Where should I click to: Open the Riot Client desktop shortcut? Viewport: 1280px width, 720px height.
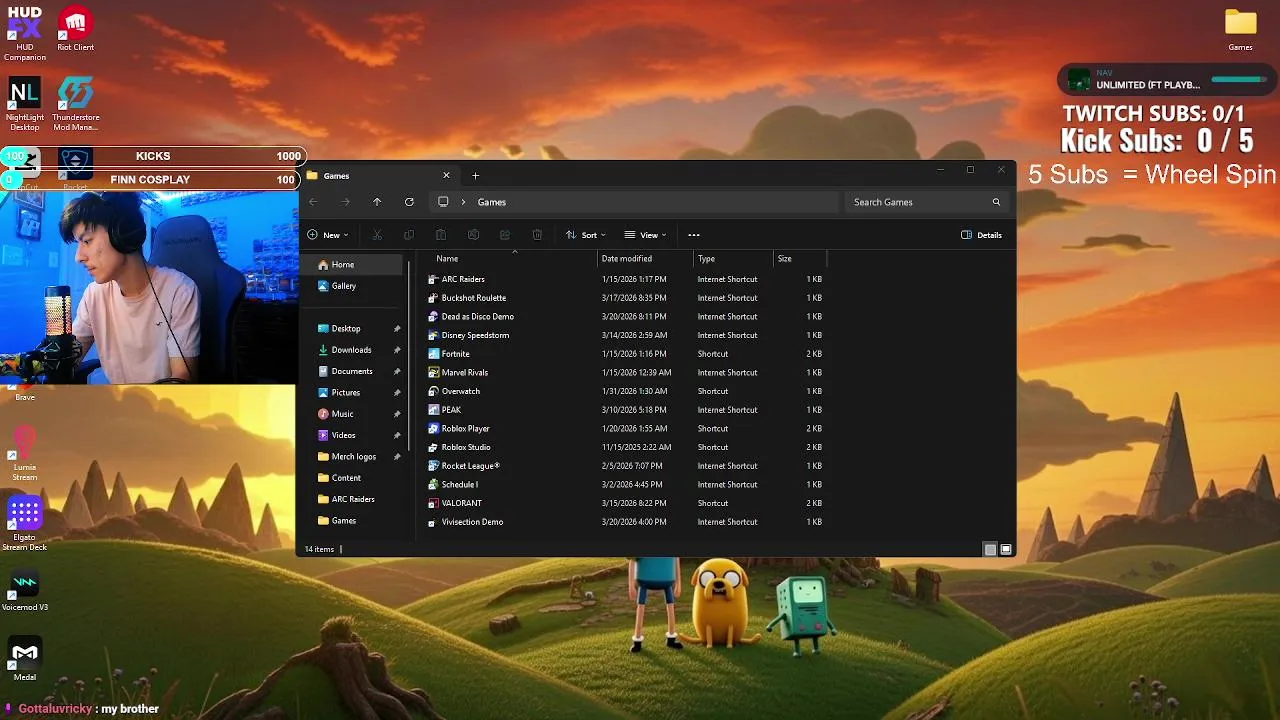point(75,29)
